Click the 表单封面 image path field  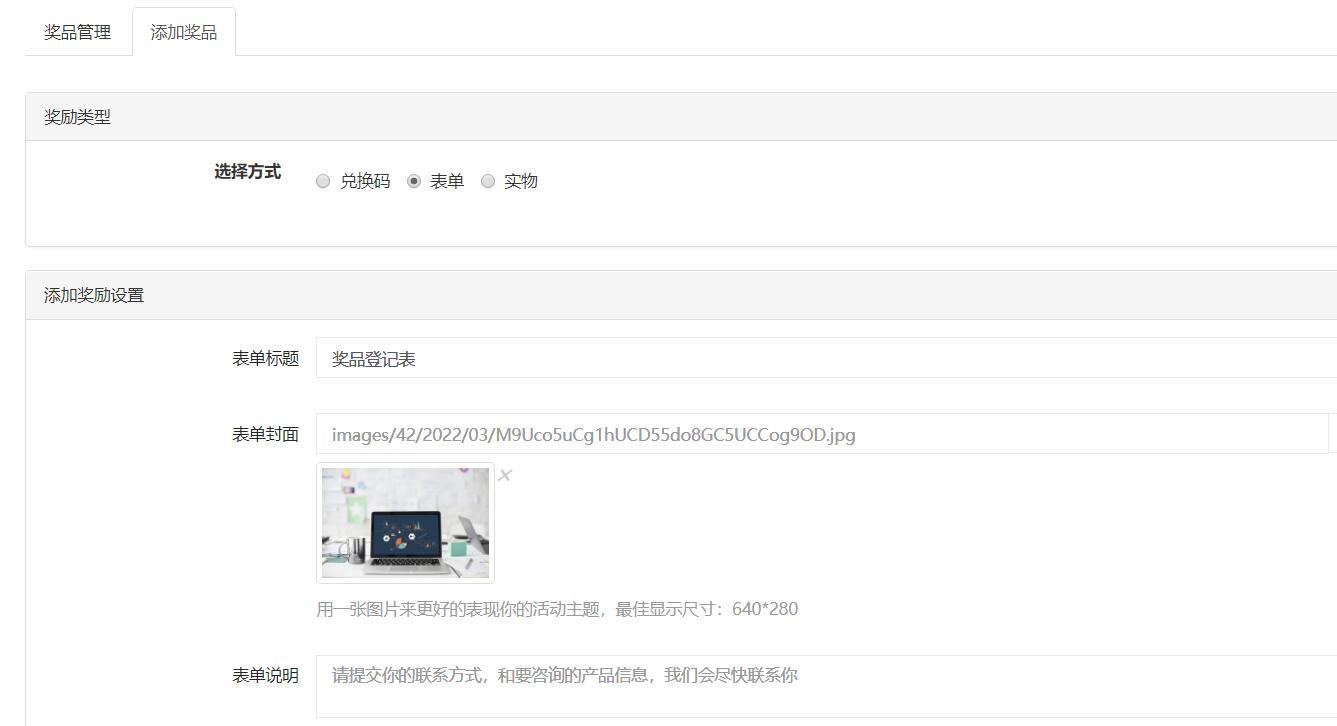click(x=822, y=434)
